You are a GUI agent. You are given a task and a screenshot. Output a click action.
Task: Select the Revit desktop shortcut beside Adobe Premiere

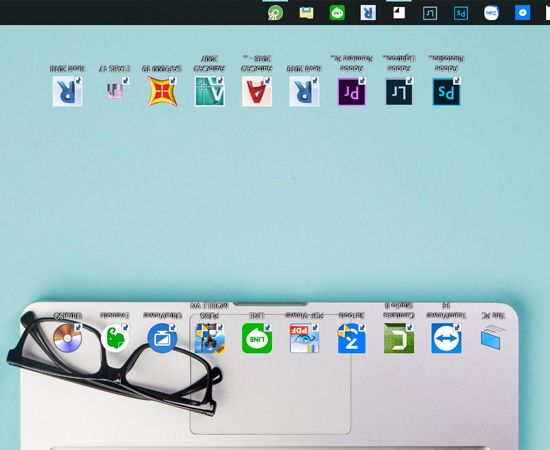click(304, 92)
